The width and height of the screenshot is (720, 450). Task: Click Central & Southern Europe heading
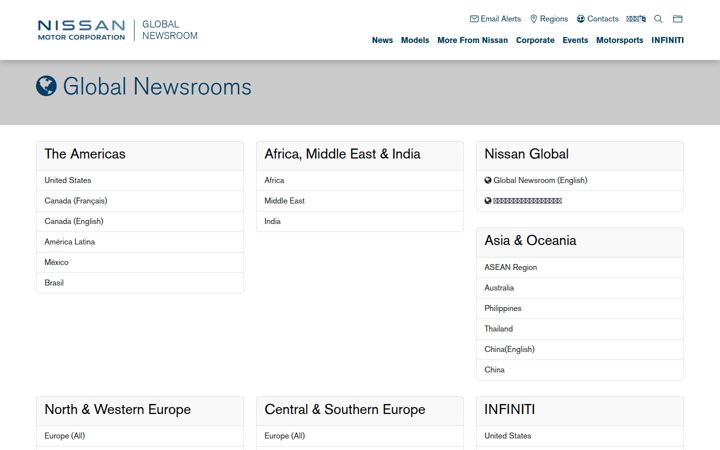[345, 410]
